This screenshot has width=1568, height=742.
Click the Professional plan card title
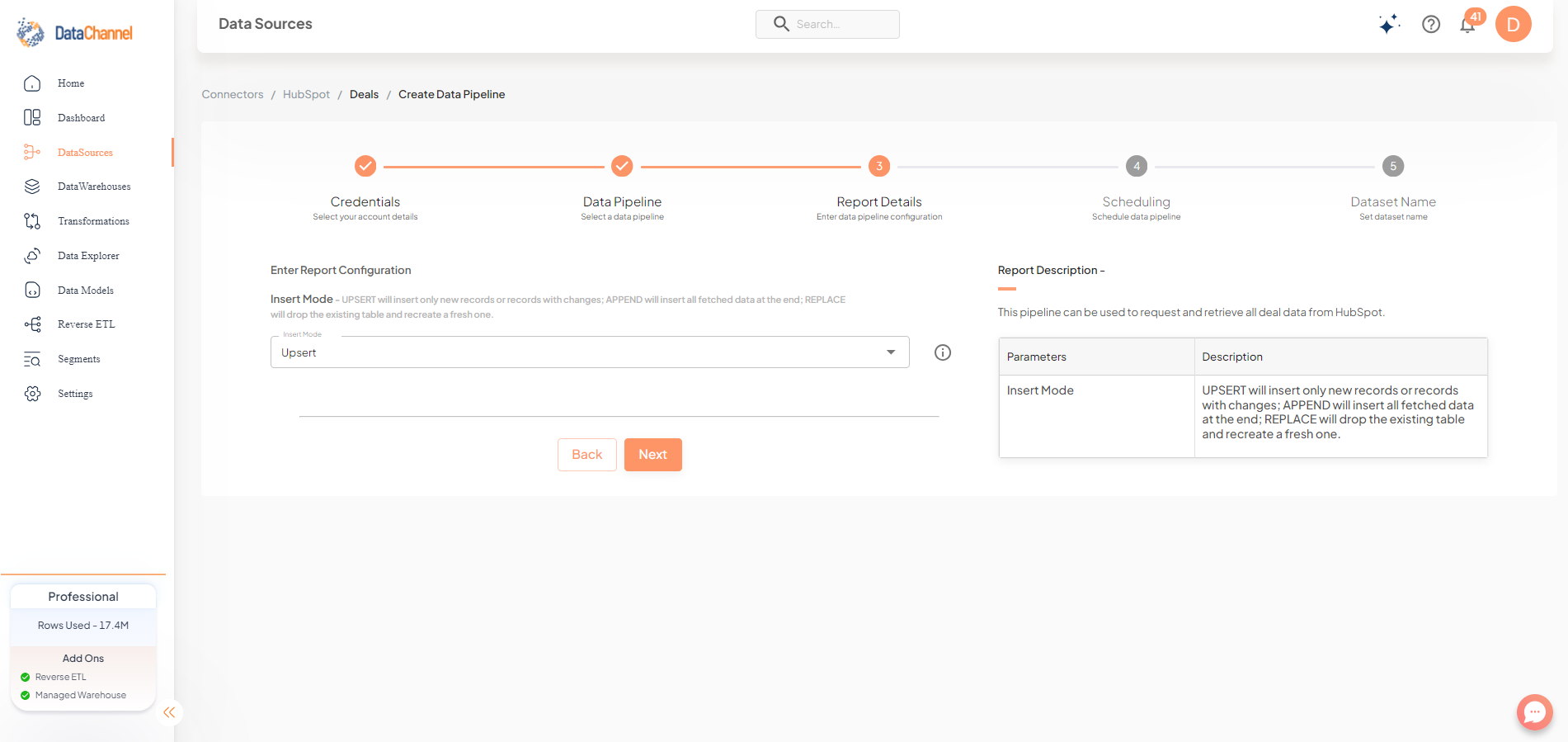click(83, 597)
